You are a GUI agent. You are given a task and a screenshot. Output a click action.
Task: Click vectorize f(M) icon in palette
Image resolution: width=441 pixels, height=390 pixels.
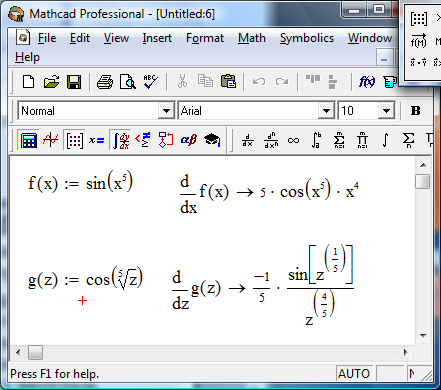point(419,41)
